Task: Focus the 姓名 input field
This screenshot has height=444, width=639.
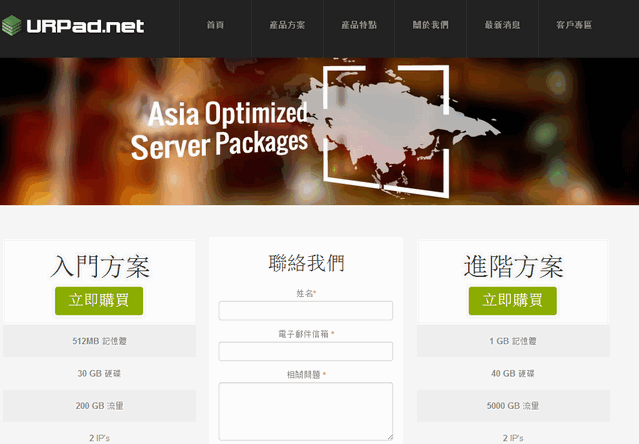Action: pos(306,311)
